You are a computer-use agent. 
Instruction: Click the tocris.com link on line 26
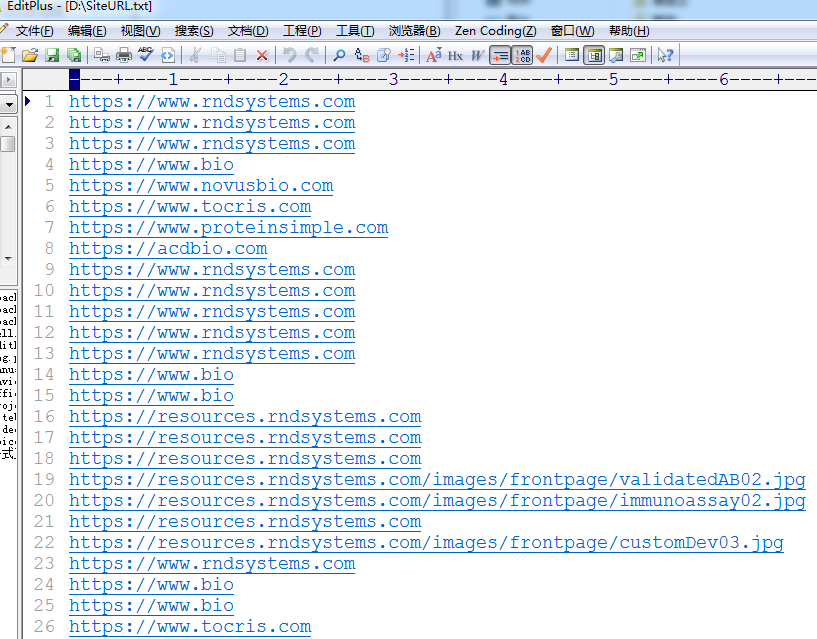[x=190, y=626]
